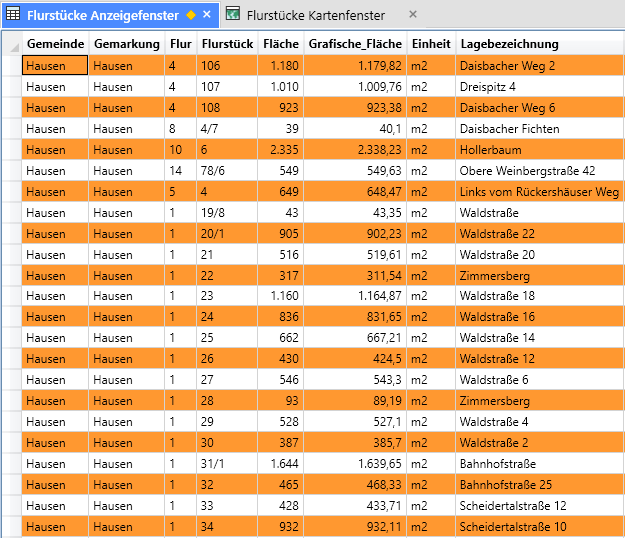Screen dimensions: 625x538
Task: Sort table by Flurstück column header
Action: 226,44
